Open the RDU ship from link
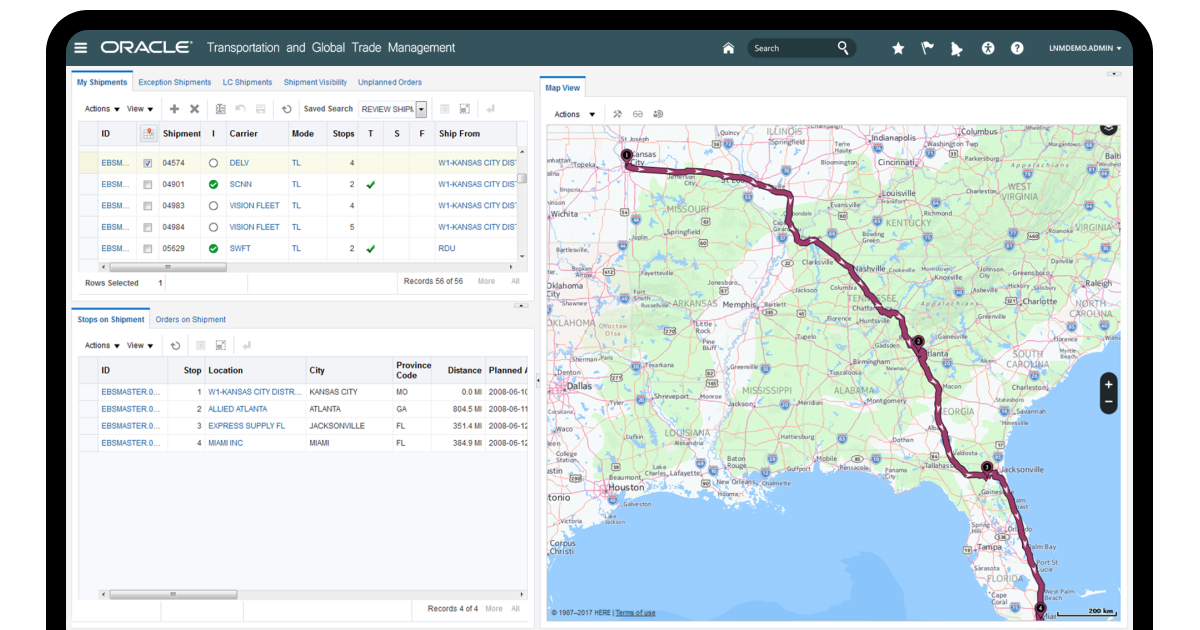Image resolution: width=1200 pixels, height=630 pixels. pos(446,248)
